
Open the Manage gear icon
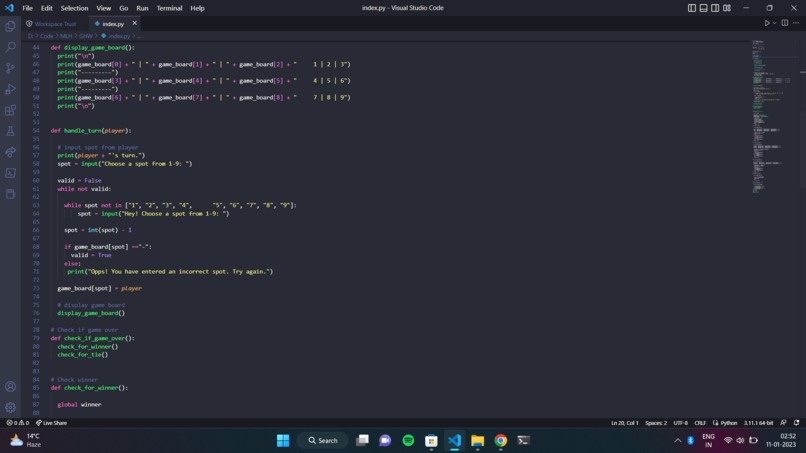coord(10,408)
